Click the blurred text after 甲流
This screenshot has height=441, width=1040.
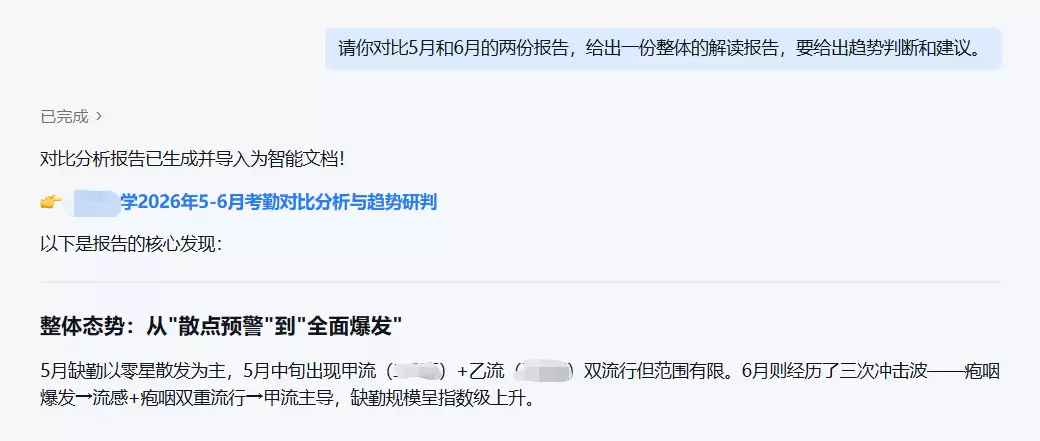click(x=417, y=371)
